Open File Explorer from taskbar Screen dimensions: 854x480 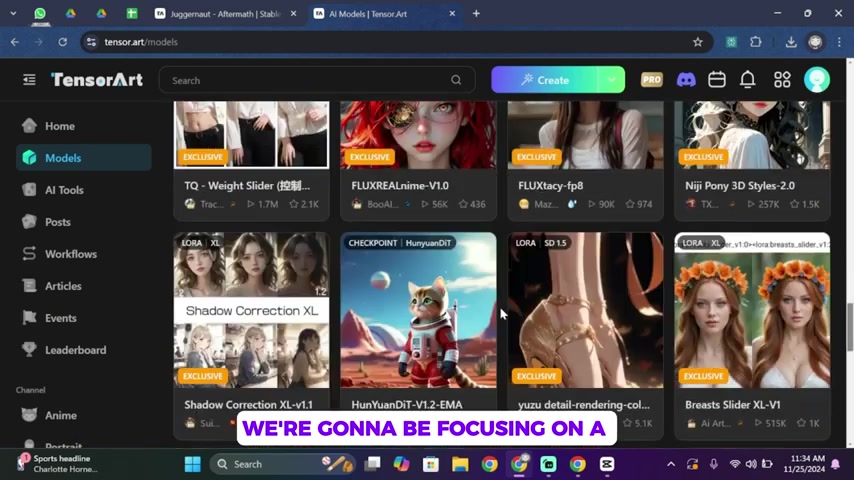point(460,464)
